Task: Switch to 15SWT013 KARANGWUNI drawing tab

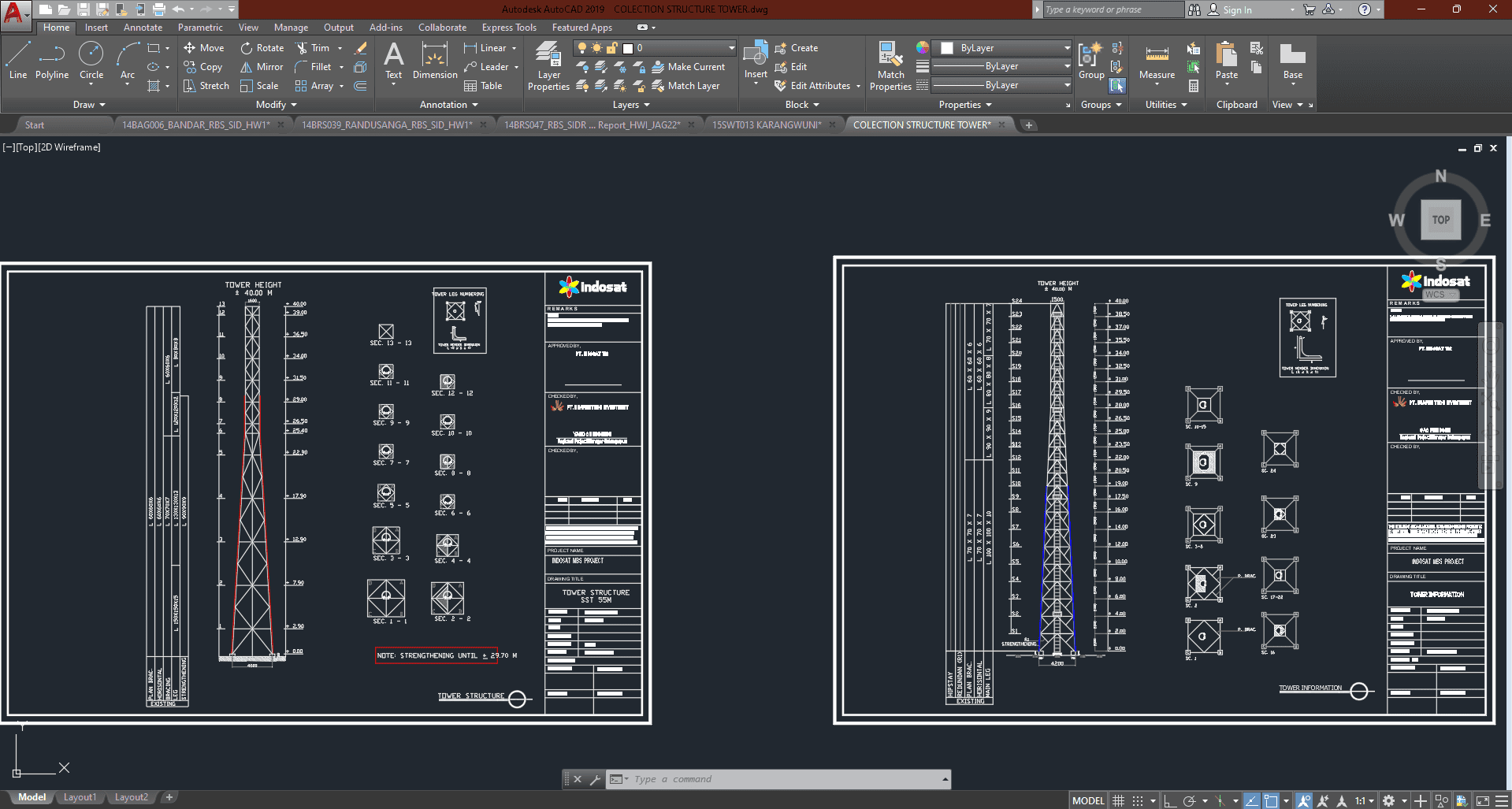Action: [766, 125]
